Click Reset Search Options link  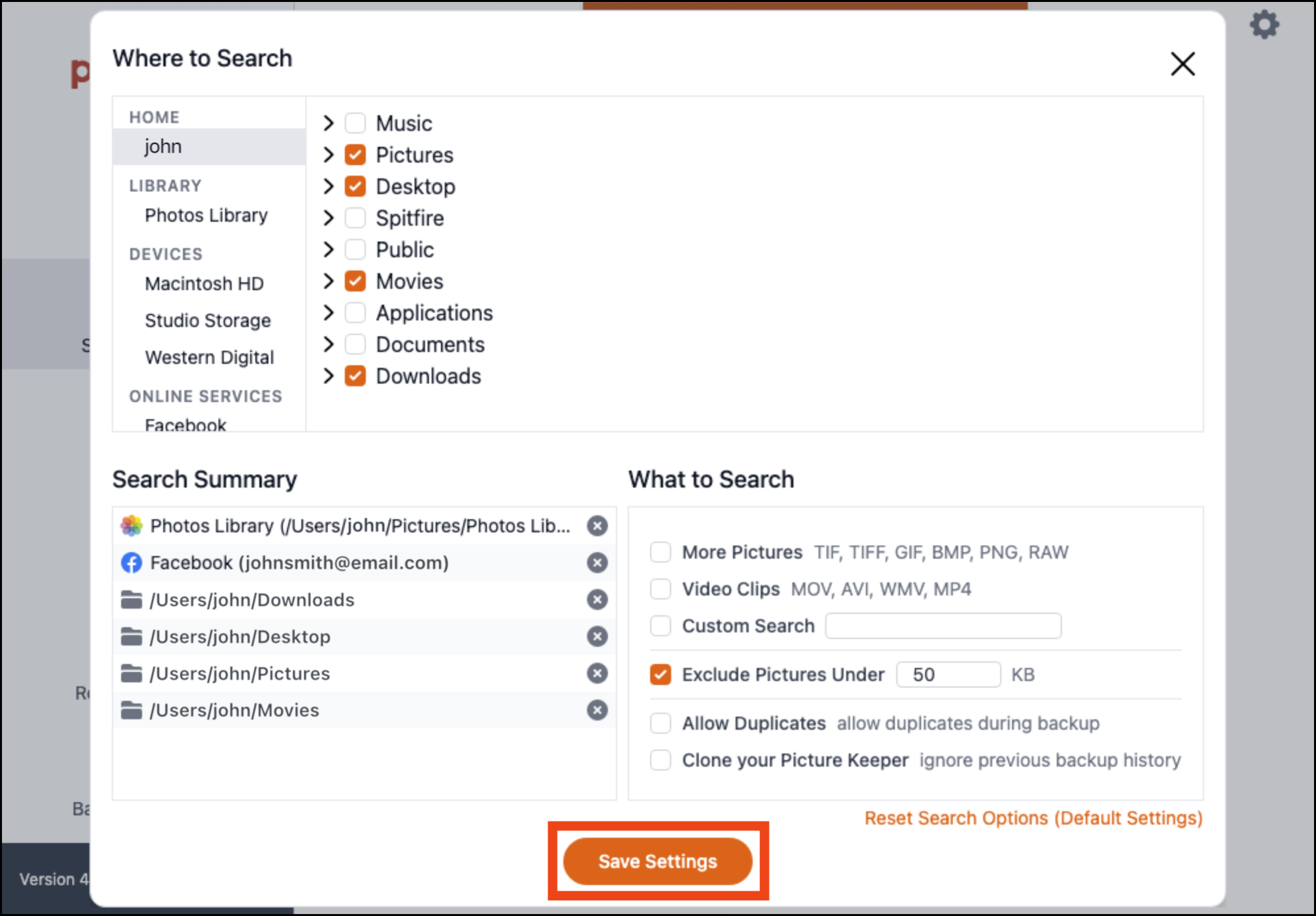[1033, 818]
